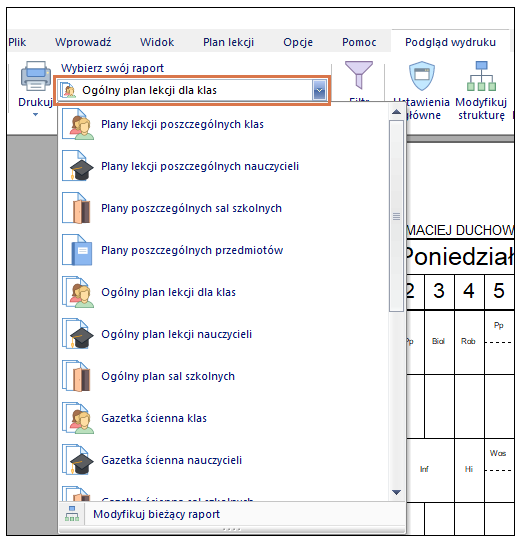Click the Ogólny plan lekcji dla klas combo box
The height and width of the screenshot is (543, 522).
coord(192,90)
